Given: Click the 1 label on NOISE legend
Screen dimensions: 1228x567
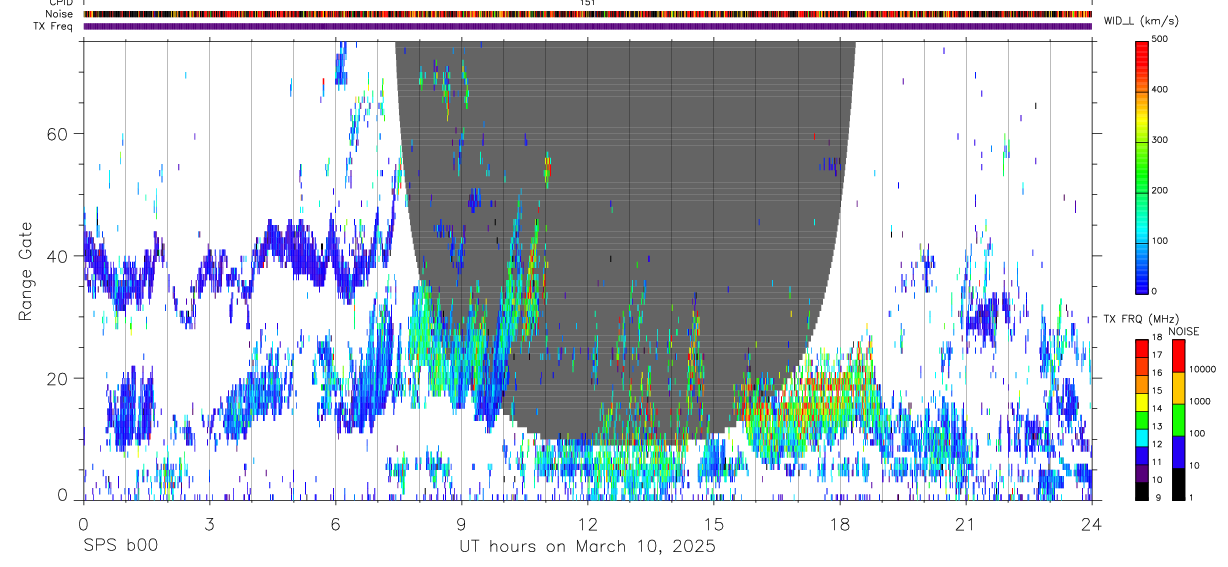Looking at the screenshot, I should (1193, 498).
